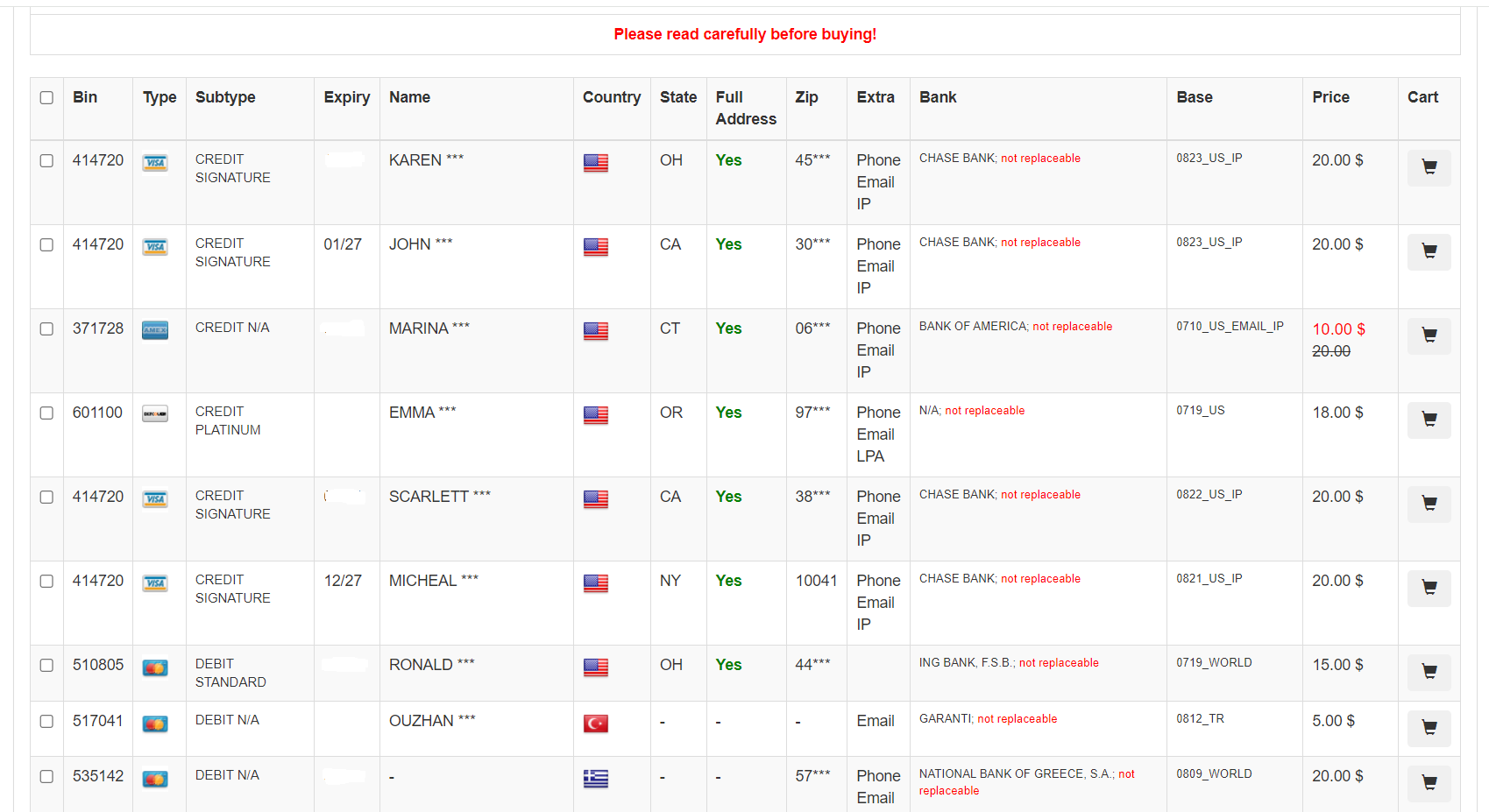Click the US flag in the MICHEAL row
1489x812 pixels.
click(596, 583)
